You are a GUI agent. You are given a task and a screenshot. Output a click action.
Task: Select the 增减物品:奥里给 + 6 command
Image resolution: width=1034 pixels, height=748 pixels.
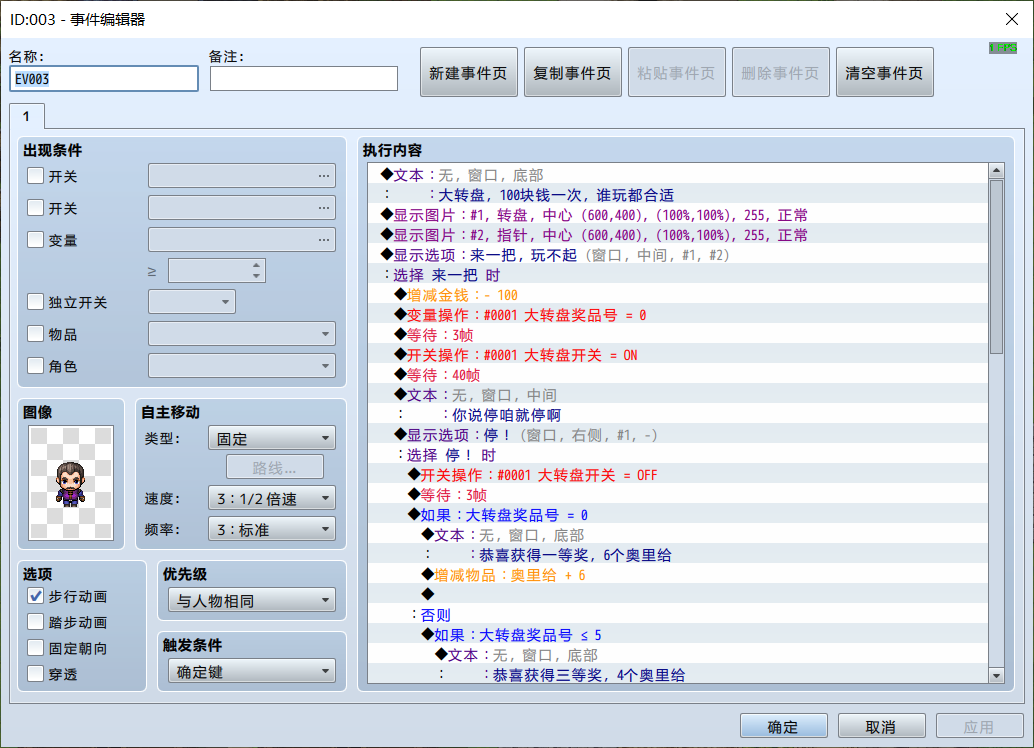click(678, 575)
